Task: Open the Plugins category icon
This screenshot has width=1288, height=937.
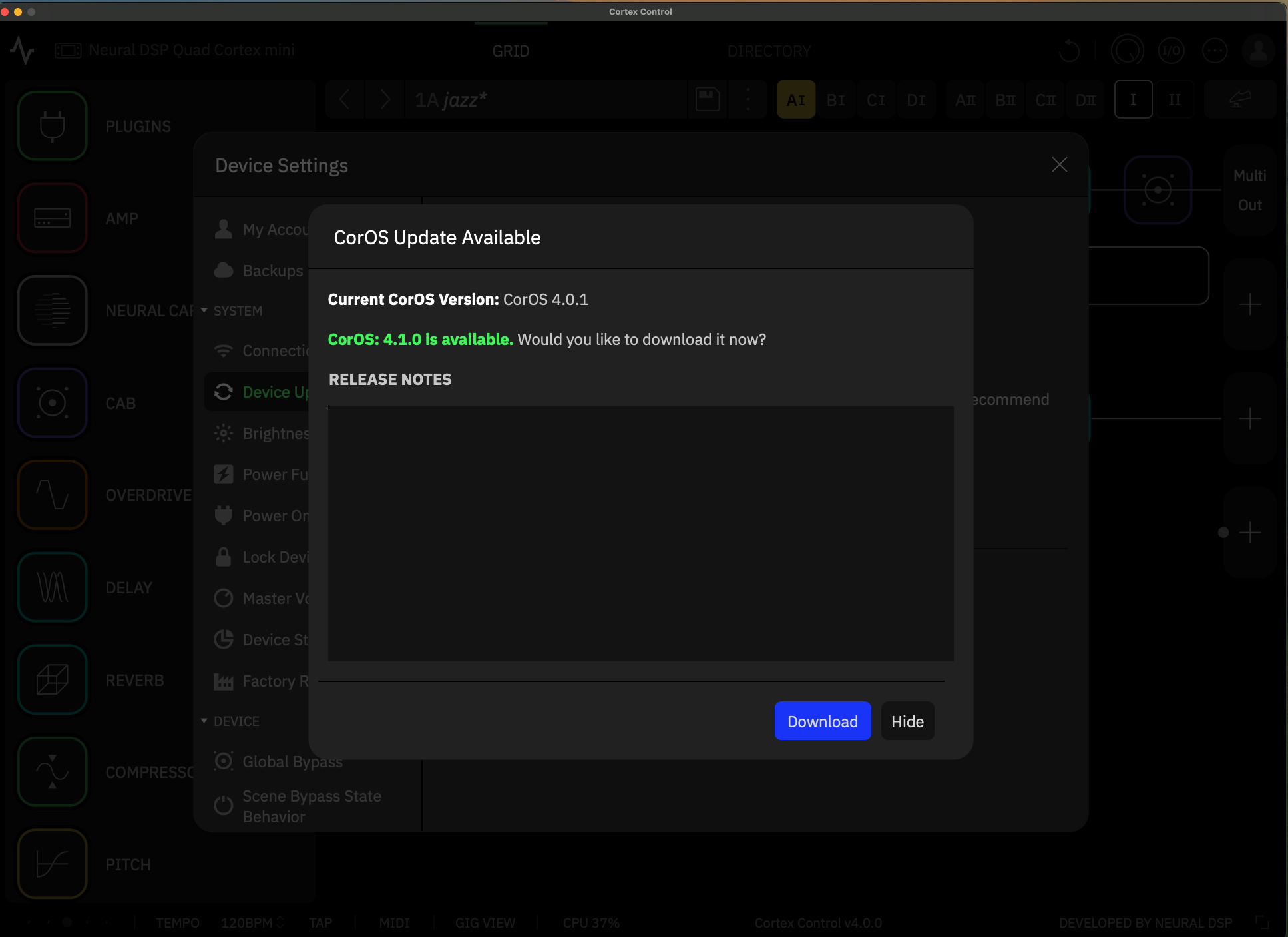Action: [53, 127]
